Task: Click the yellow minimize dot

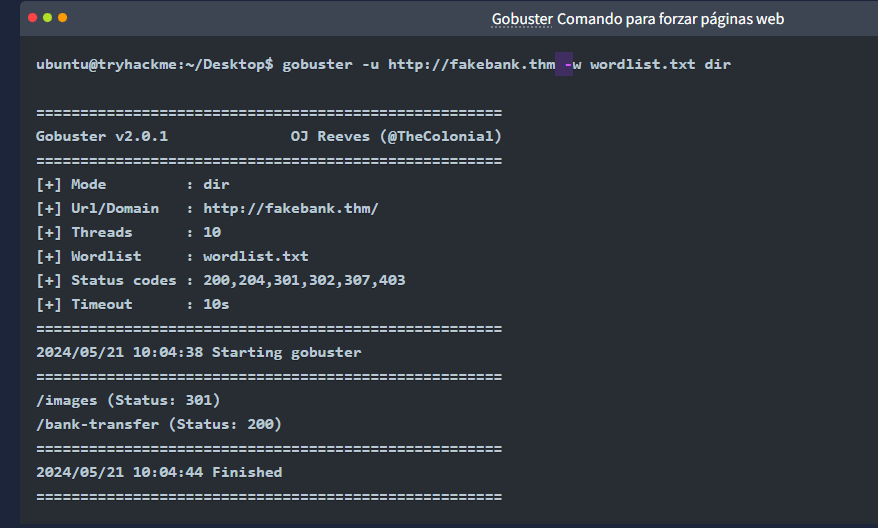Action: pos(47,18)
